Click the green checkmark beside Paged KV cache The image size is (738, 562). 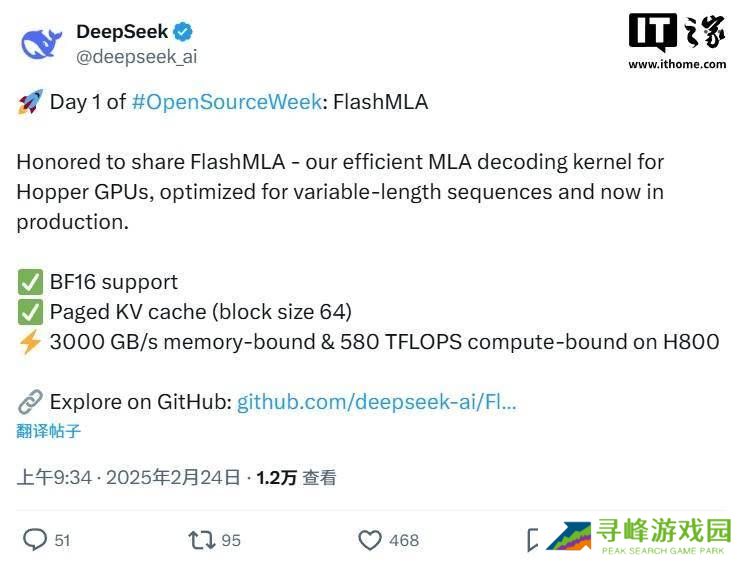click(29, 312)
